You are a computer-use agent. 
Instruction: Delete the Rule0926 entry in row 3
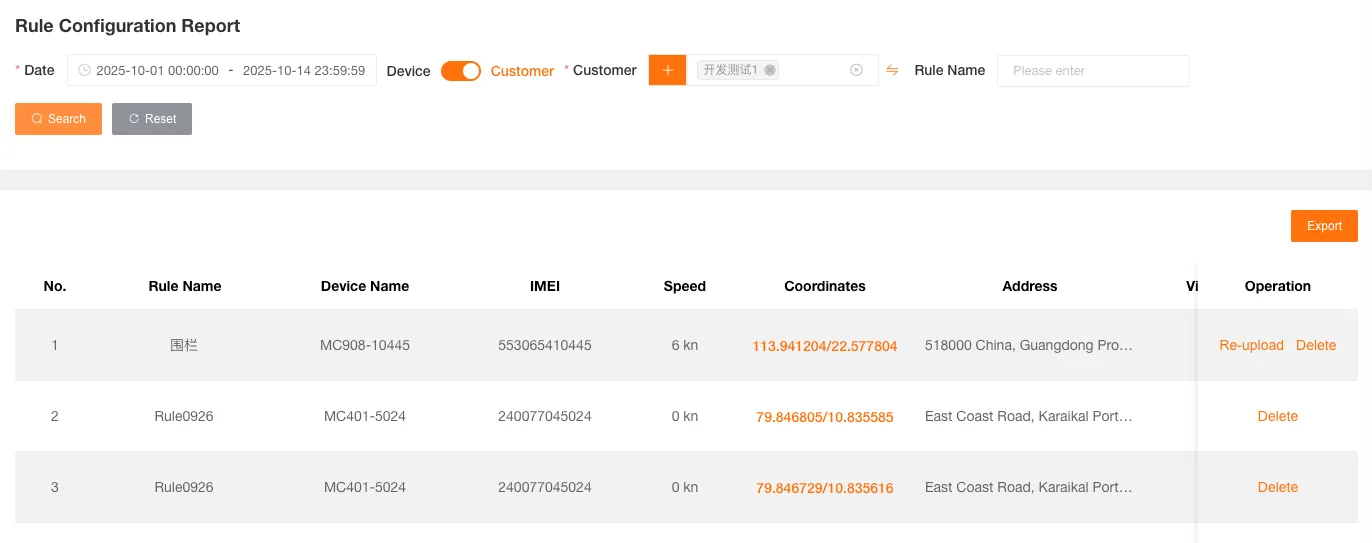pos(1277,487)
